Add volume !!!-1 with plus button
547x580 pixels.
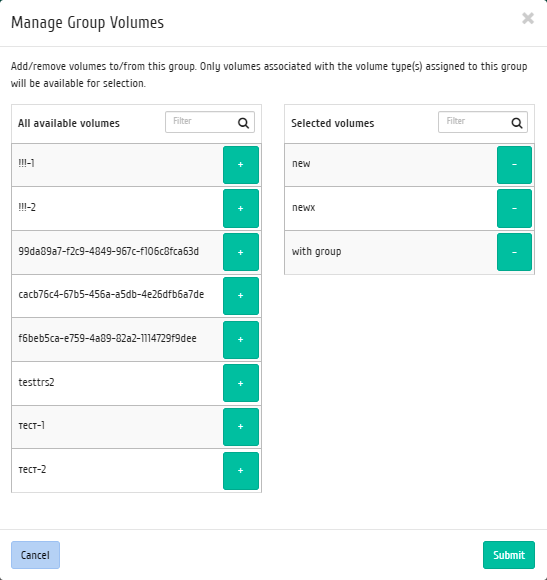(241, 165)
